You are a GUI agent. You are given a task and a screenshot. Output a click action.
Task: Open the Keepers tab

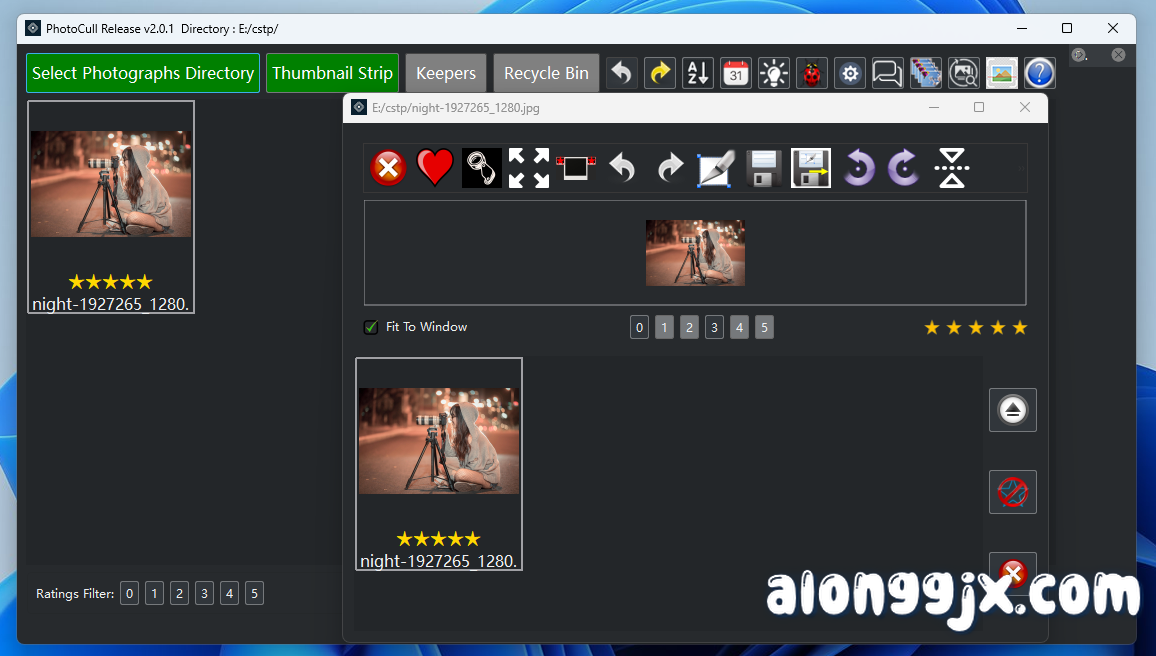(x=446, y=73)
